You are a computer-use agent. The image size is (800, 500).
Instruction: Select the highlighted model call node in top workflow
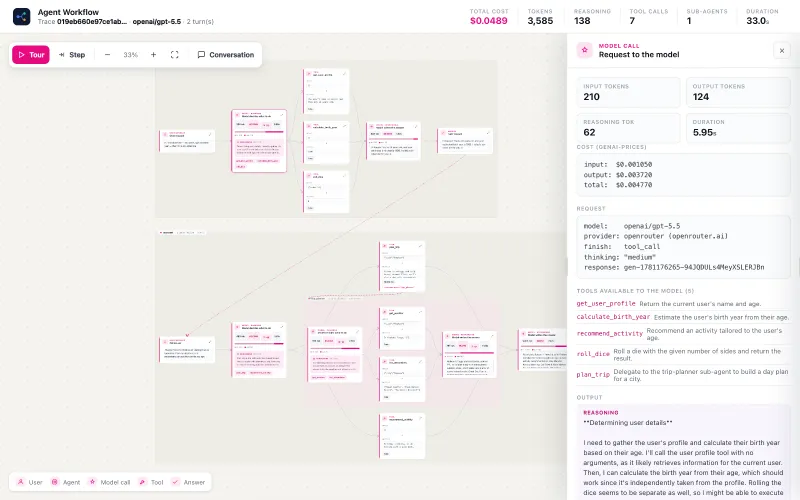[x=259, y=141]
